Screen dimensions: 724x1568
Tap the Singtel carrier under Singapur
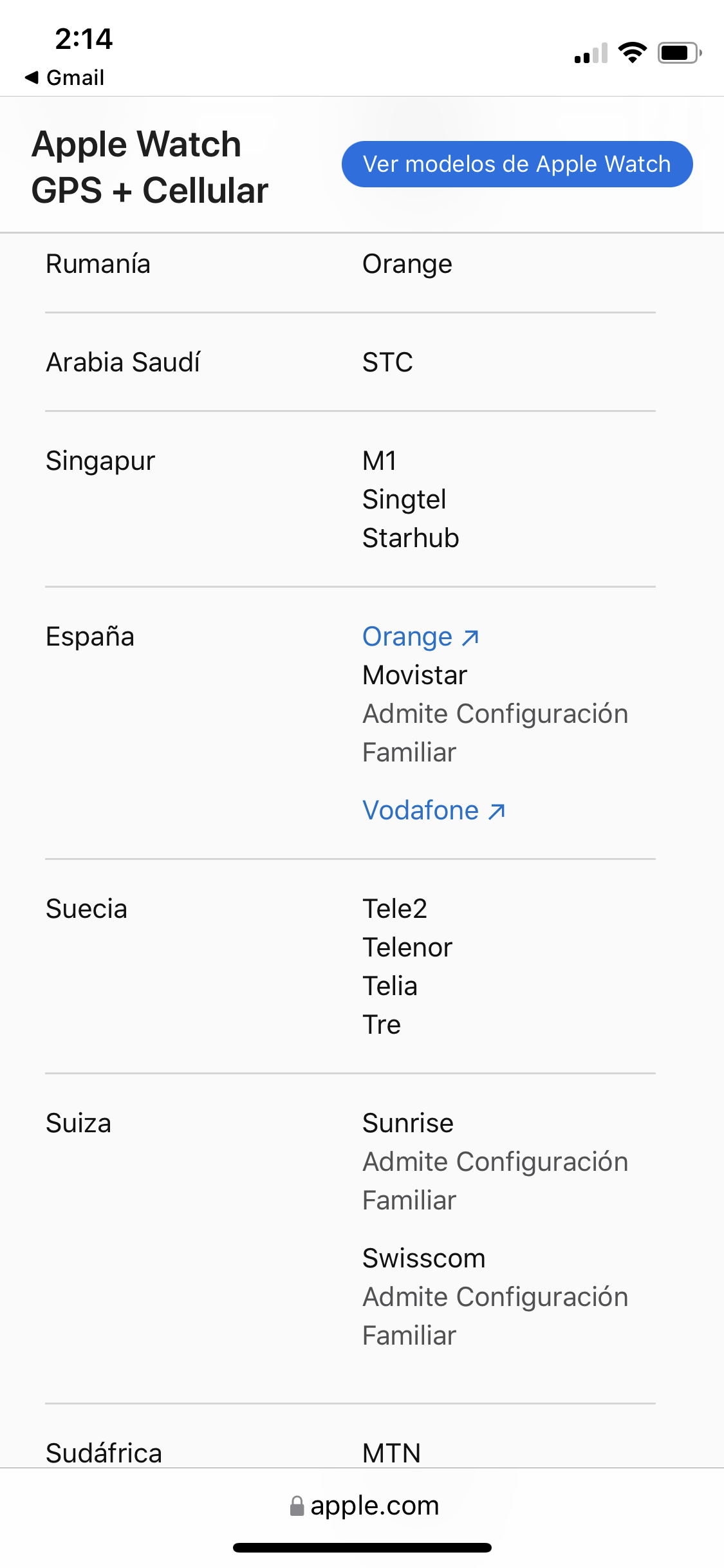(x=404, y=499)
